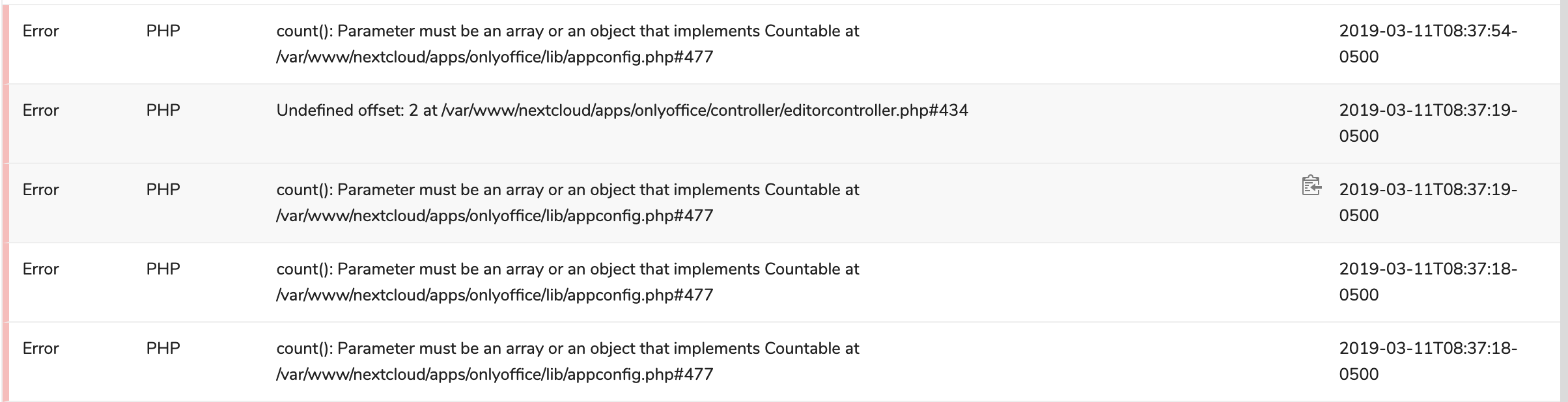Viewport: 1568px width, 402px height.
Task: Click the appconfig.php#477 file path text
Action: (x=495, y=57)
